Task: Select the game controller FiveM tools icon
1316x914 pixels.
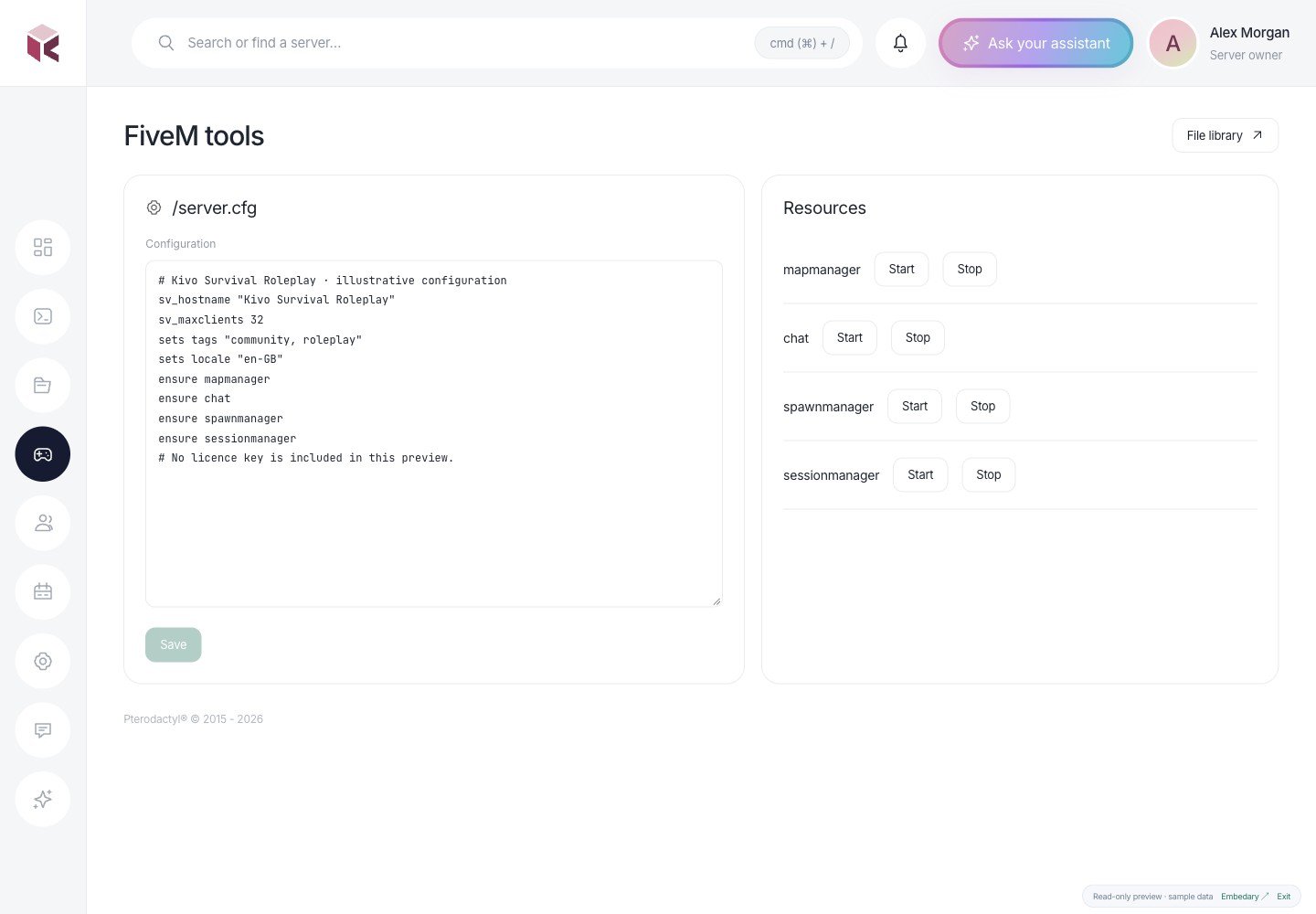Action: 43,454
